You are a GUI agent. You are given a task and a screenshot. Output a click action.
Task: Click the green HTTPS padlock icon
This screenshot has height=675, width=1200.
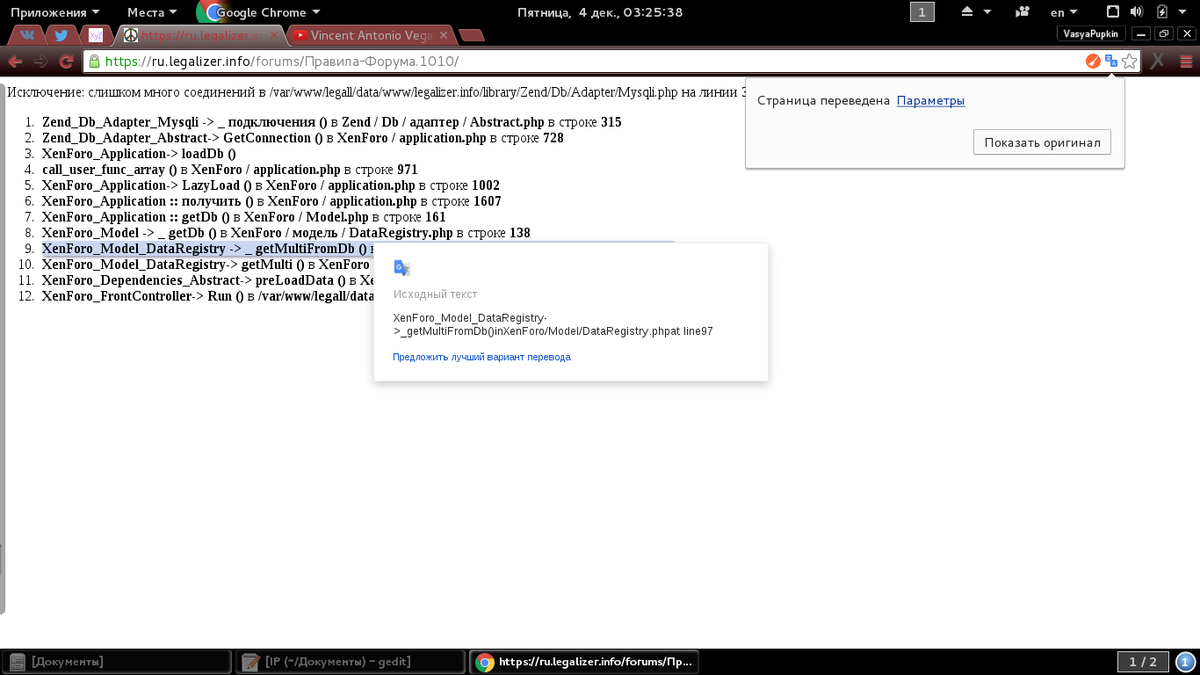point(93,61)
